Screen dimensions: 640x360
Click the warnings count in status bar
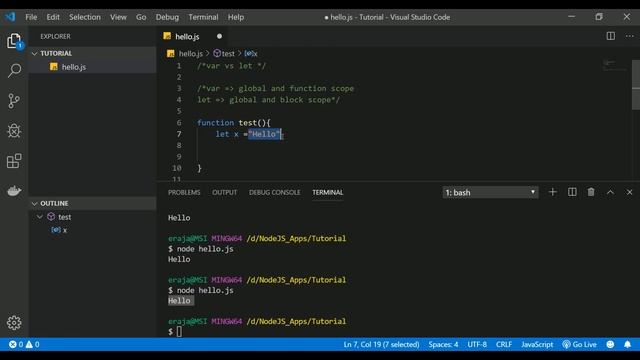33,344
